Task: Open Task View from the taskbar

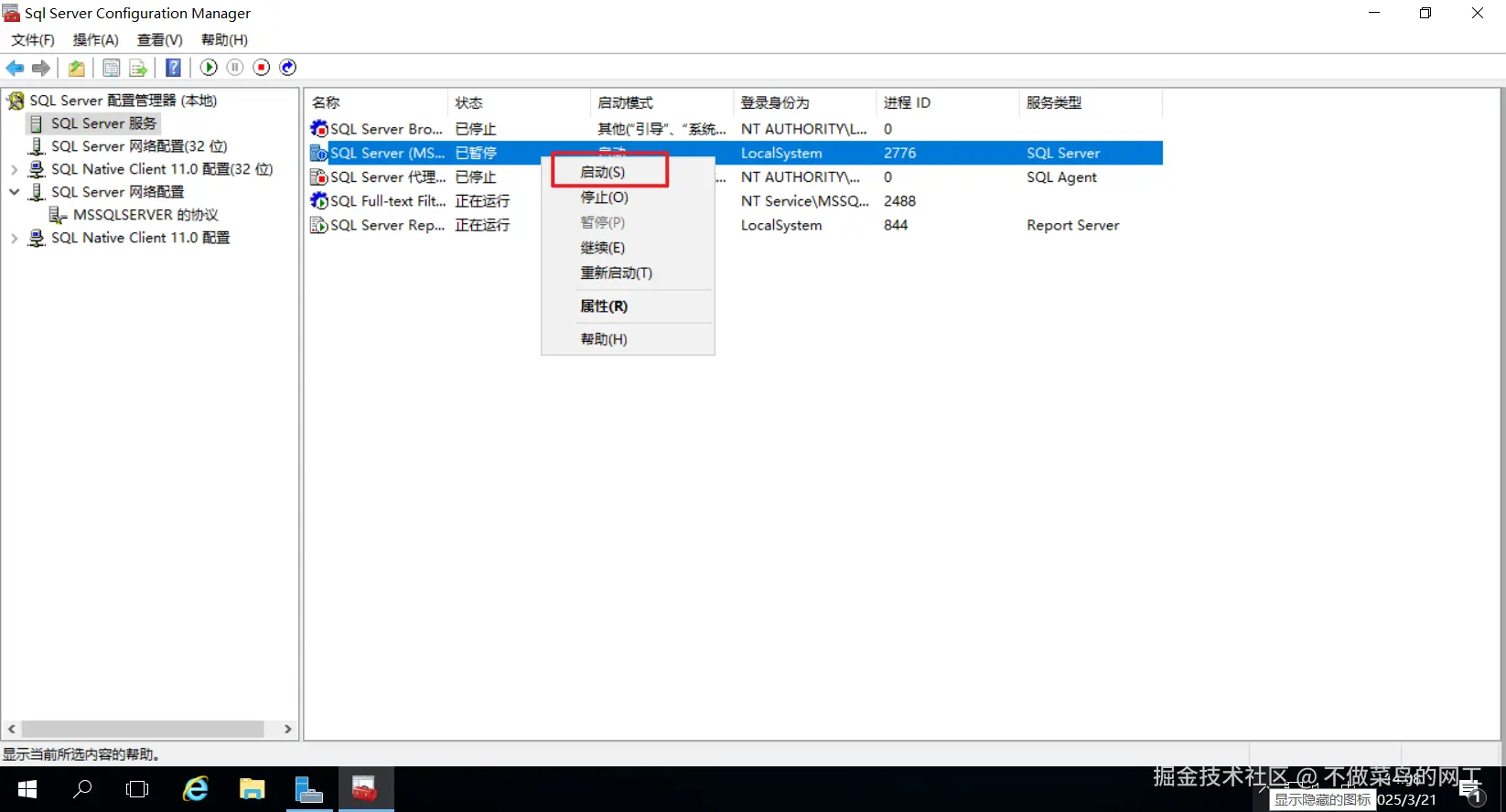Action: [x=137, y=789]
